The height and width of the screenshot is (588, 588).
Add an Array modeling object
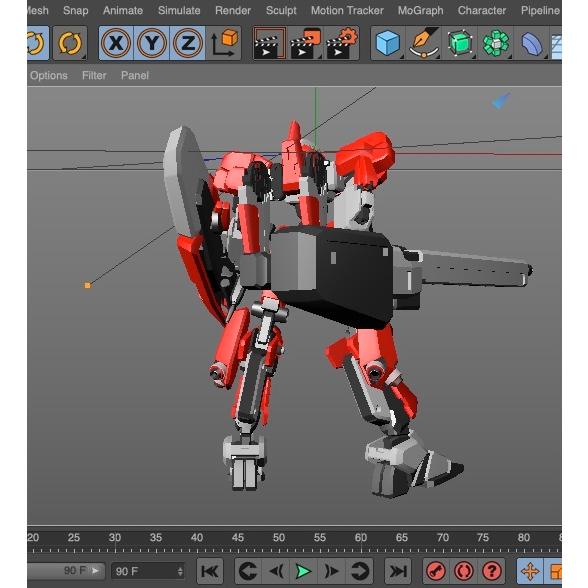(x=495, y=43)
